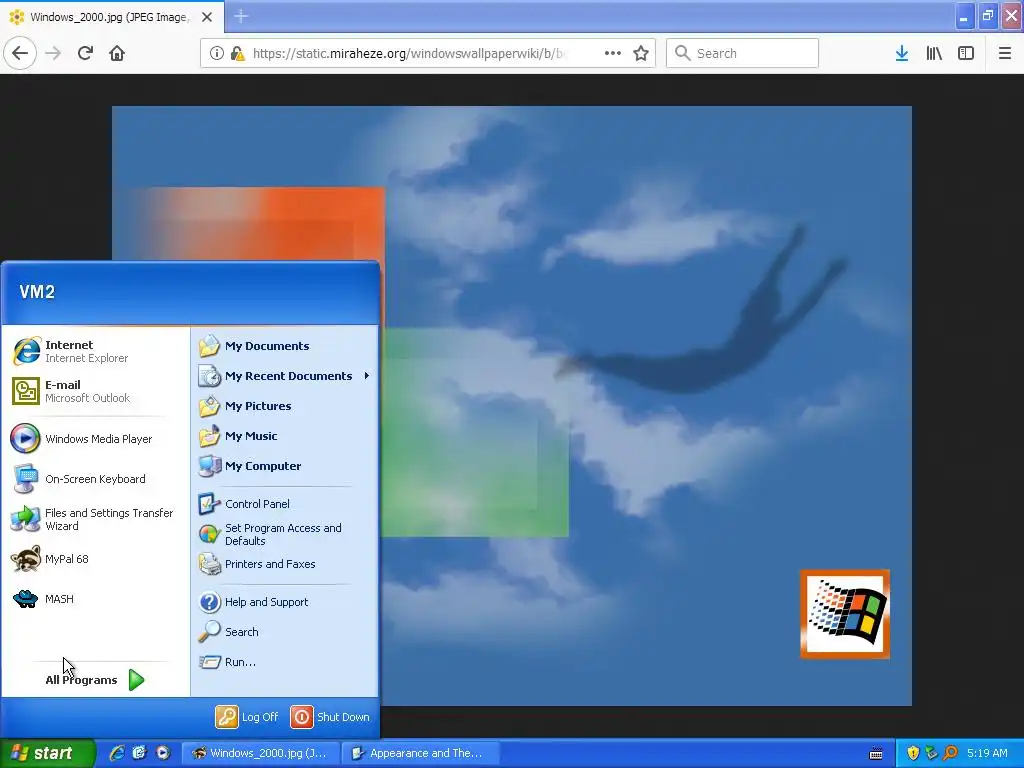Expand the My Recent Documents submenu
This screenshot has width=1024, height=768.
coord(285,376)
